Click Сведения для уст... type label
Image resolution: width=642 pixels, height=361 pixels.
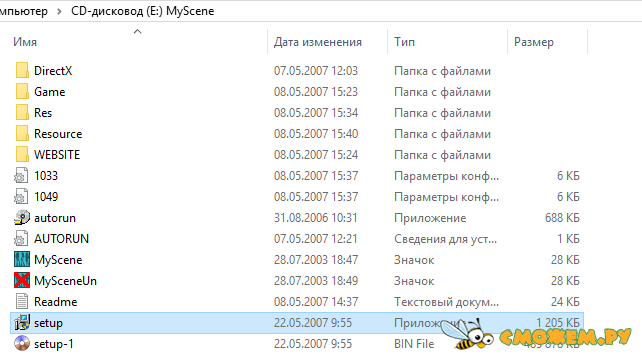[445, 239]
